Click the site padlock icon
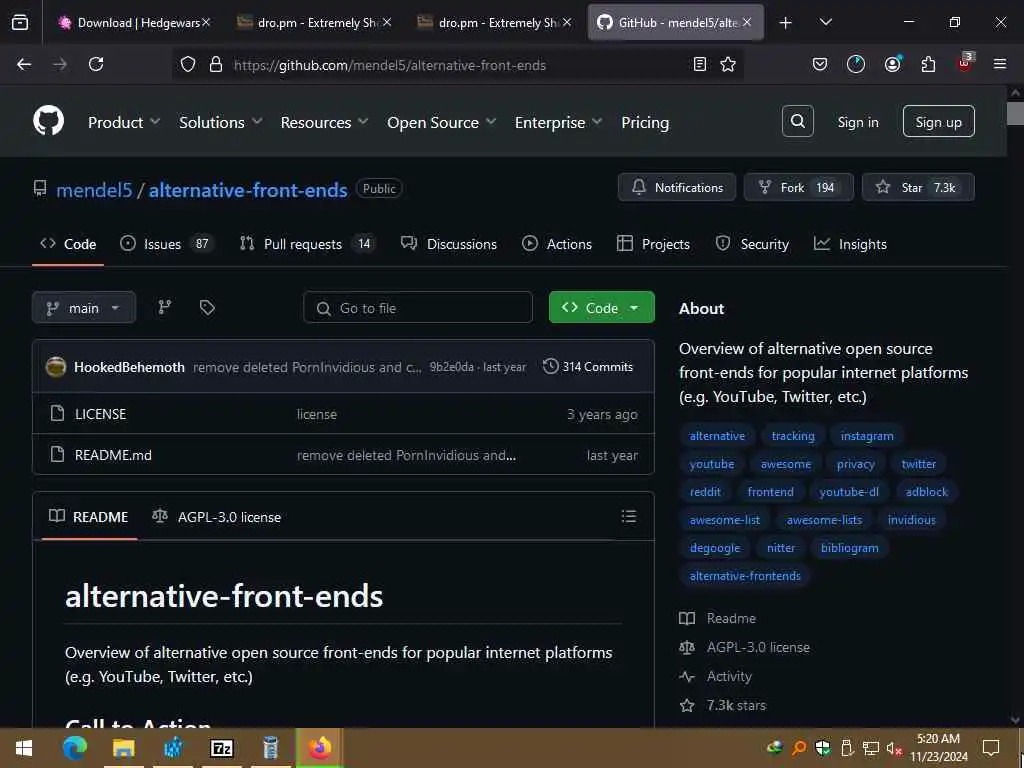This screenshot has height=768, width=1024. (216, 65)
